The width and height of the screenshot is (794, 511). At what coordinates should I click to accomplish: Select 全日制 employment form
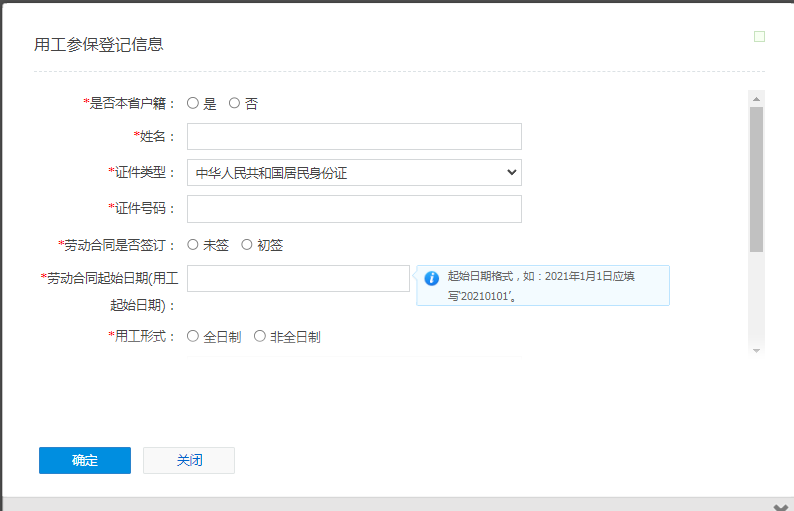(x=193, y=336)
